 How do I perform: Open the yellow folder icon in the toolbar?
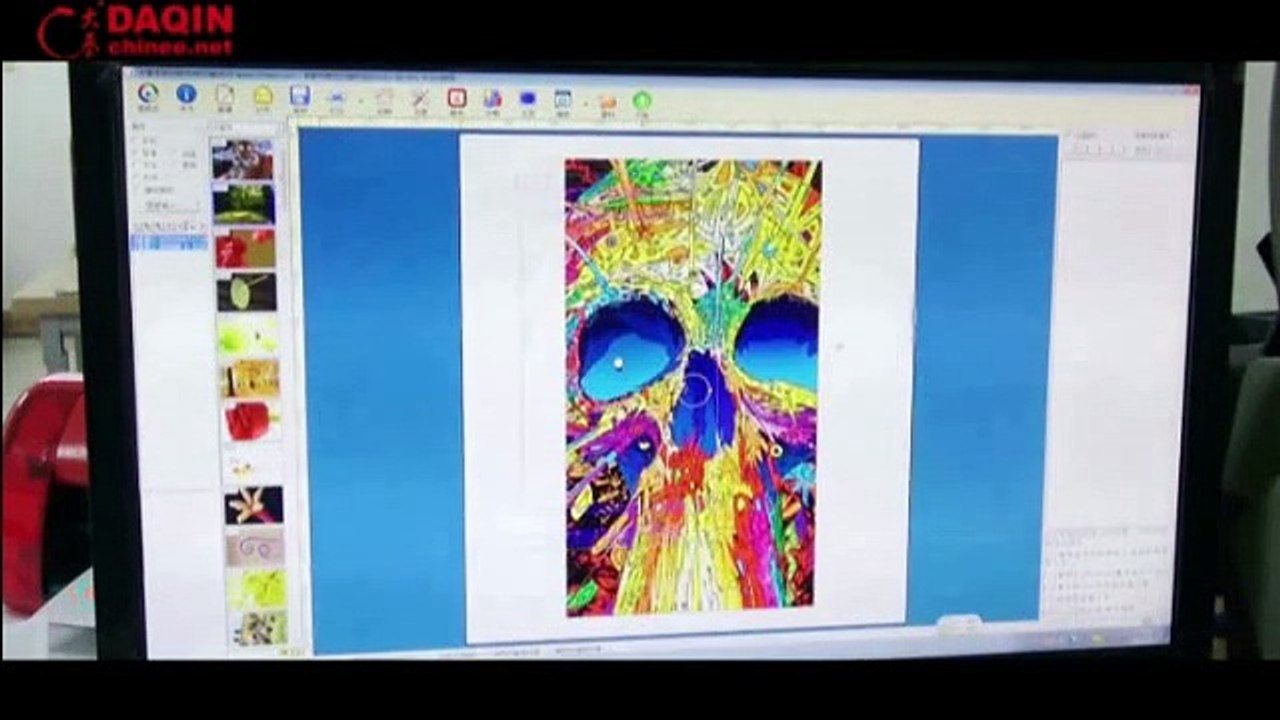pos(263,96)
